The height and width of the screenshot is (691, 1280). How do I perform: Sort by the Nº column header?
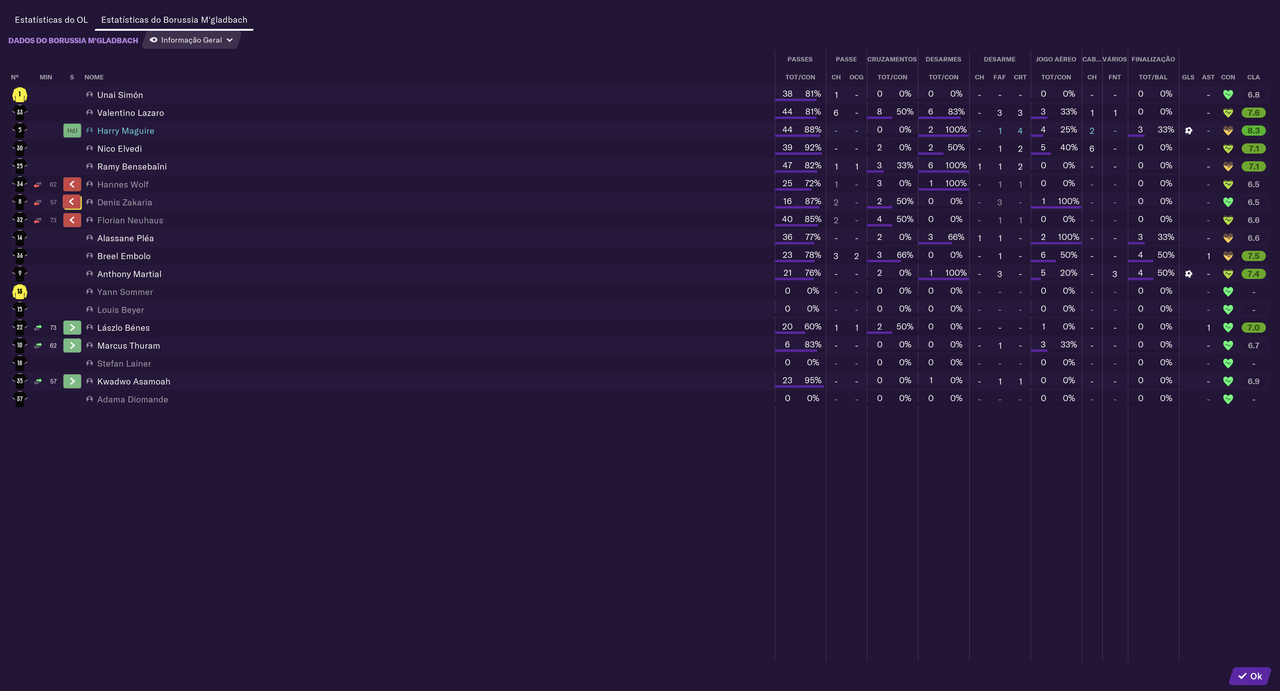coord(15,77)
